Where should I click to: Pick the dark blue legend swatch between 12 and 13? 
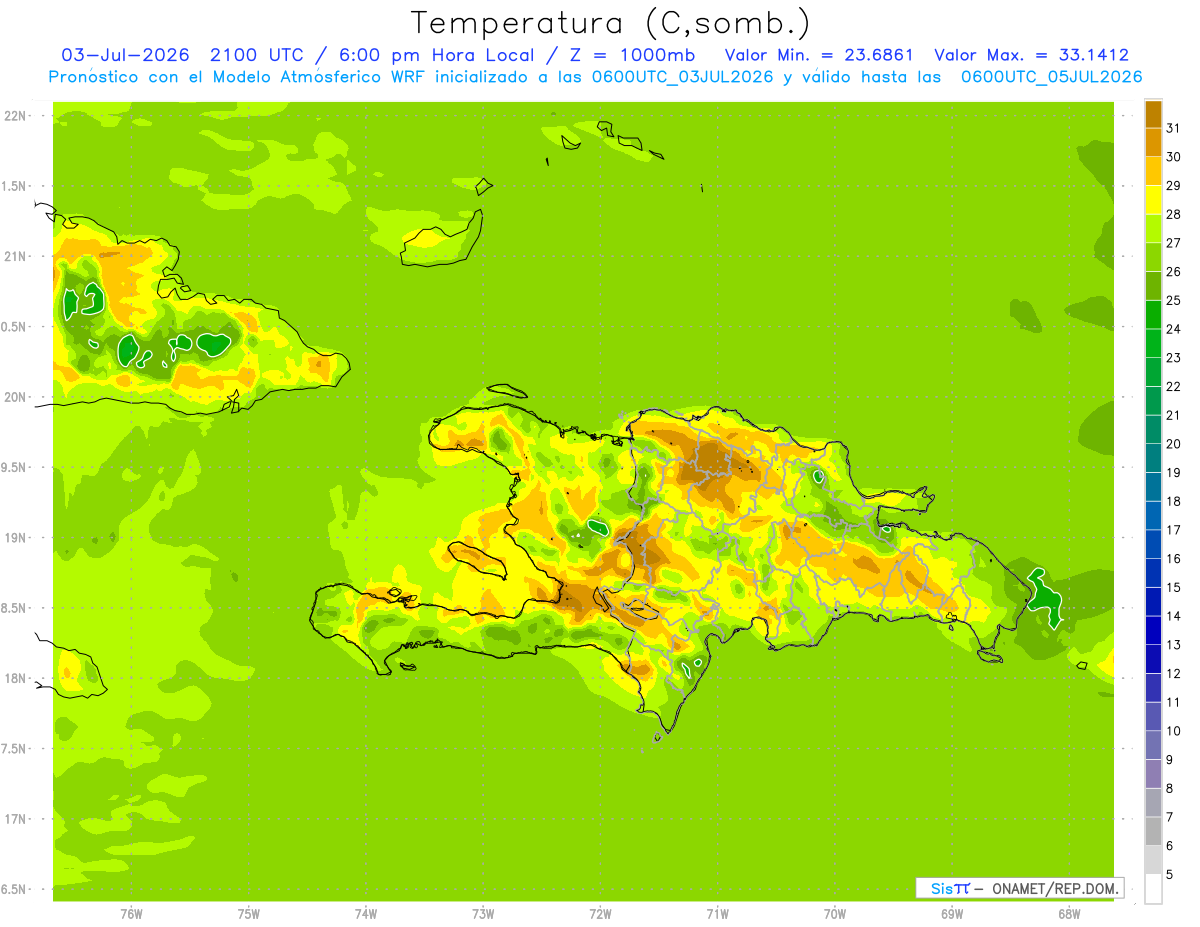click(1153, 659)
